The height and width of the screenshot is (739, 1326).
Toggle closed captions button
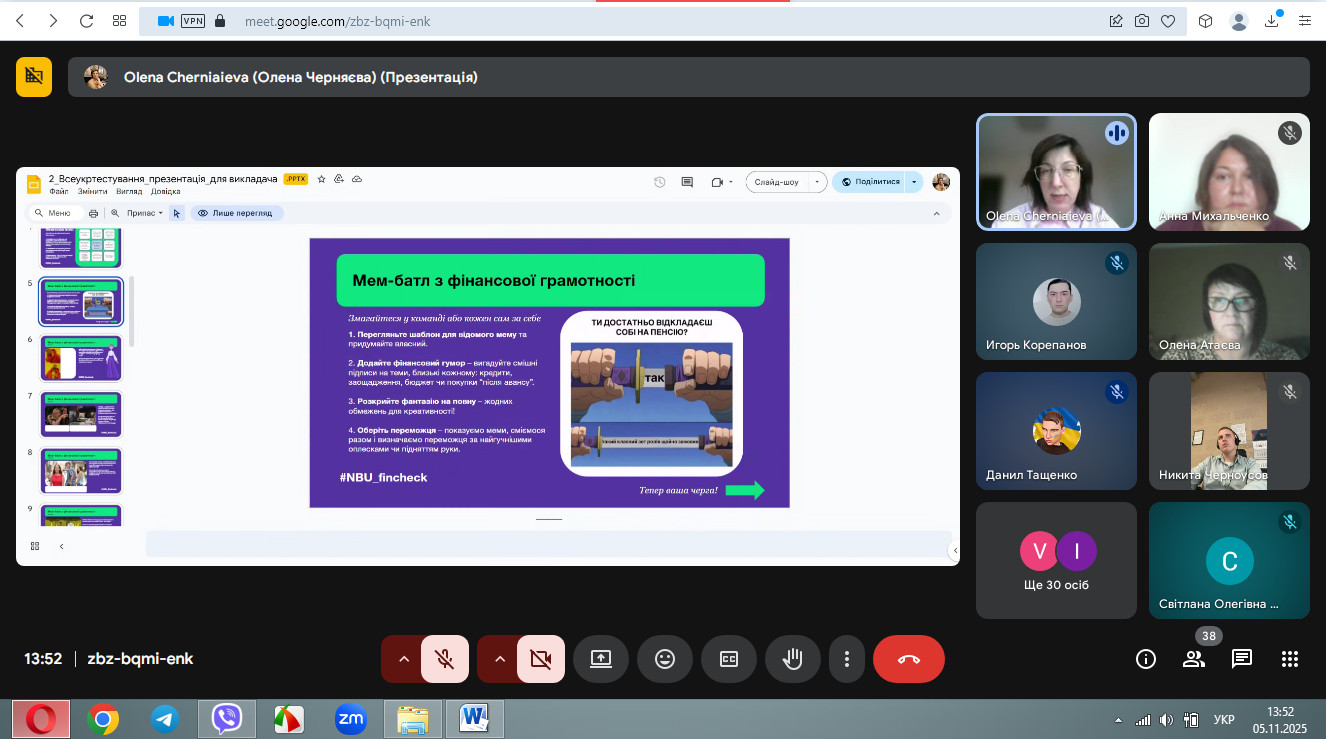click(x=729, y=659)
